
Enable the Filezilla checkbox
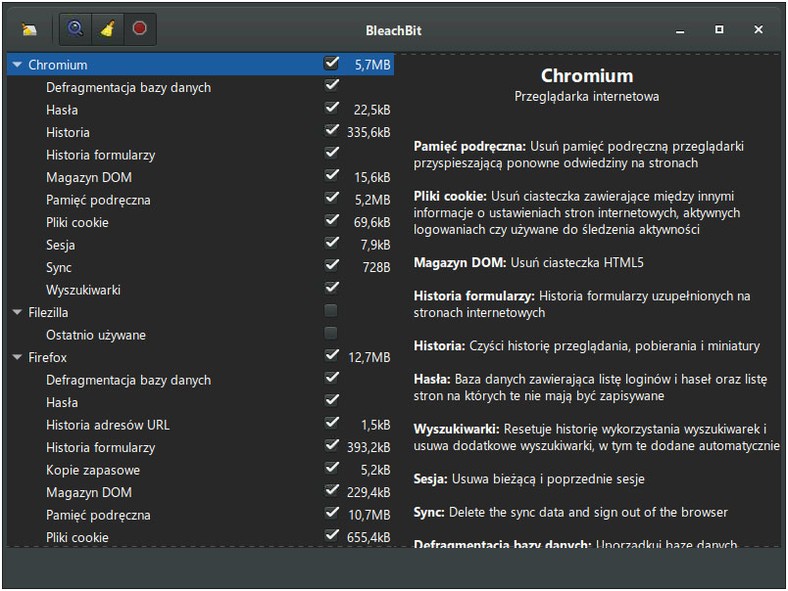pos(331,312)
